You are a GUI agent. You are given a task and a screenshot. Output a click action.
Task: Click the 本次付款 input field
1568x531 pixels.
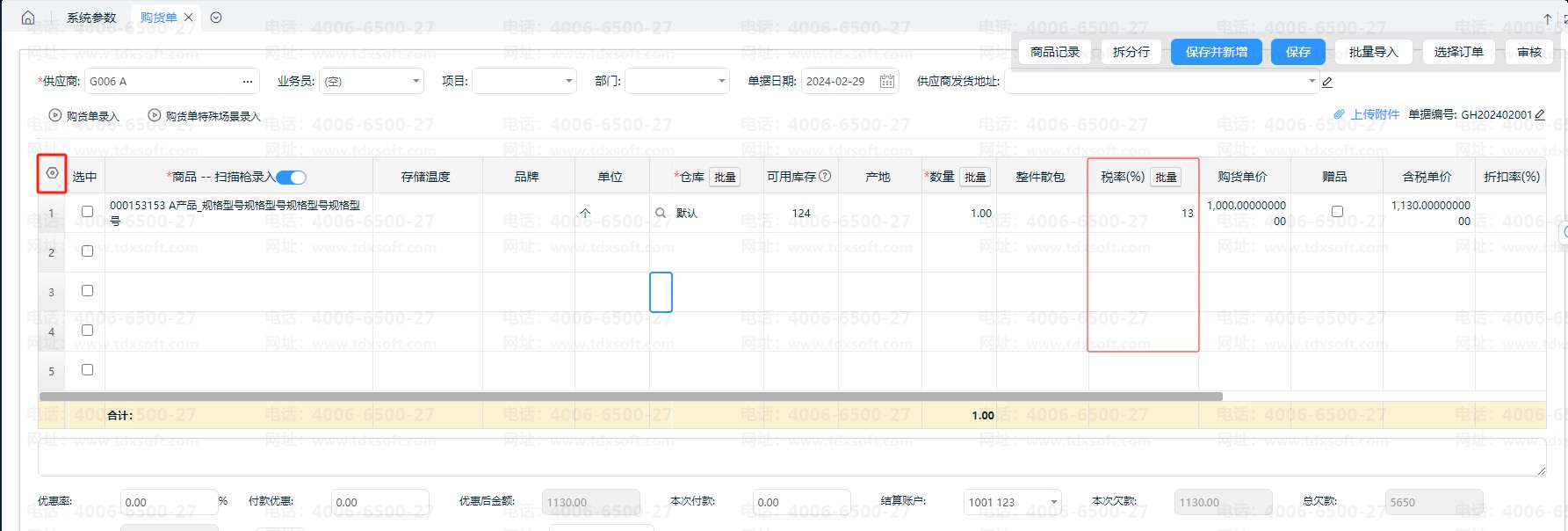[801, 502]
